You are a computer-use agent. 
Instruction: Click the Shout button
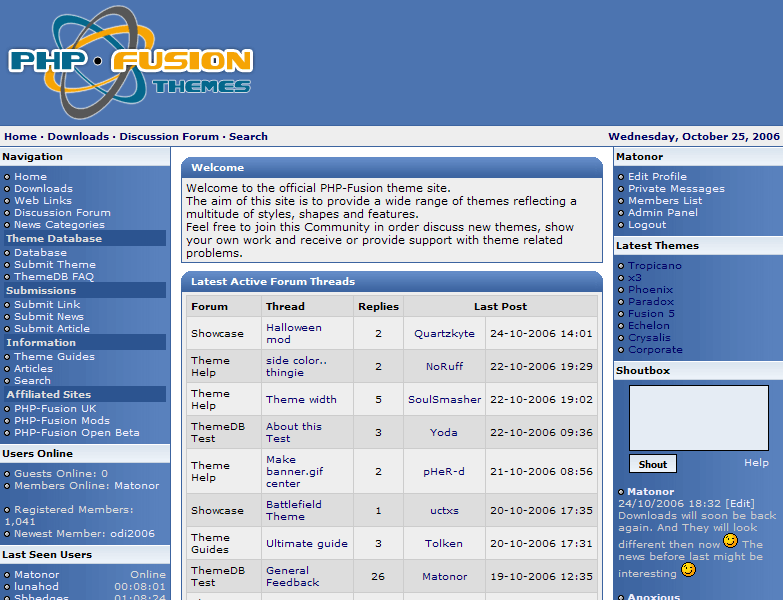[653, 464]
